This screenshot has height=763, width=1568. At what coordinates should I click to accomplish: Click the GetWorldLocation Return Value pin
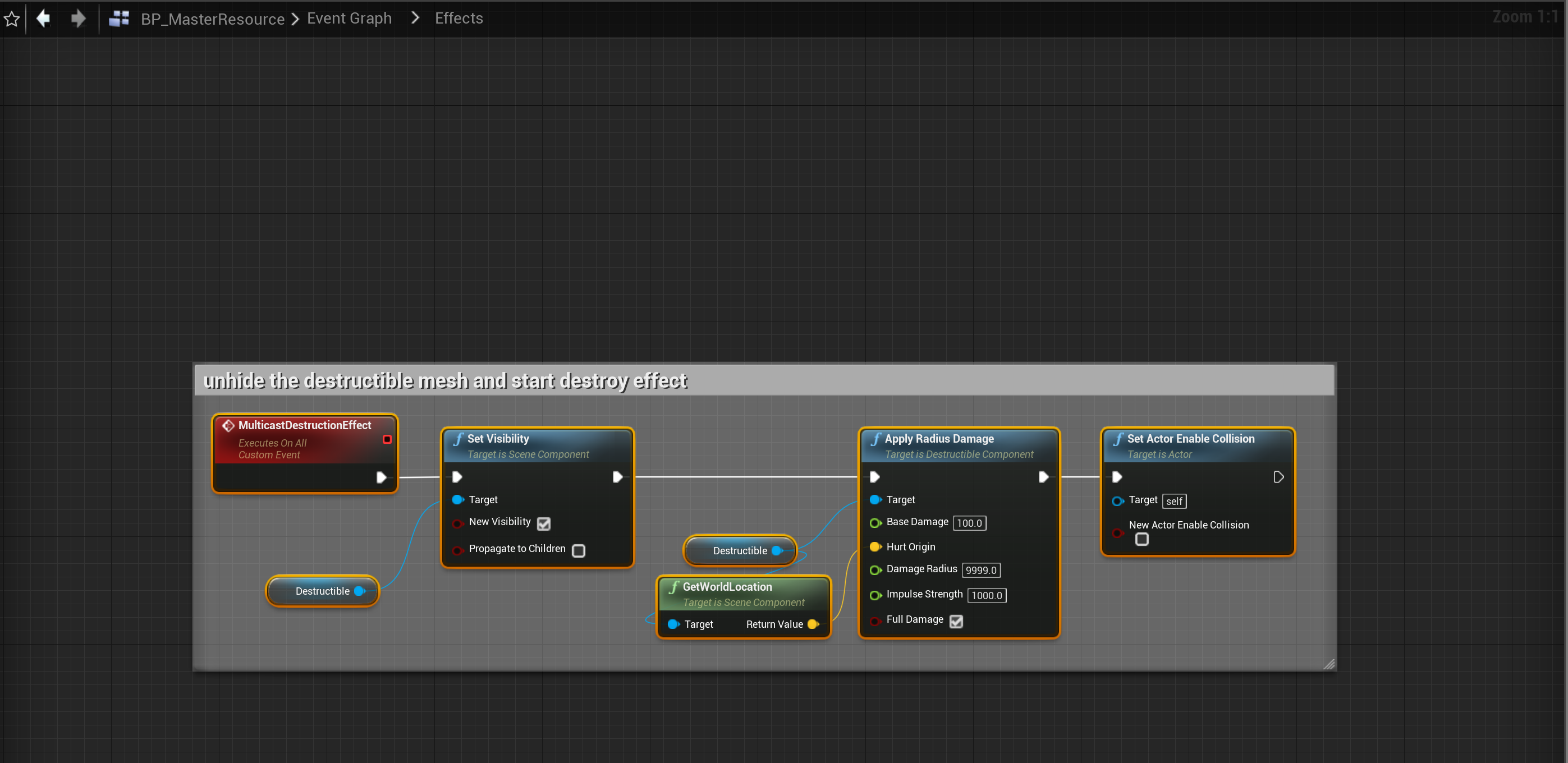pos(813,624)
